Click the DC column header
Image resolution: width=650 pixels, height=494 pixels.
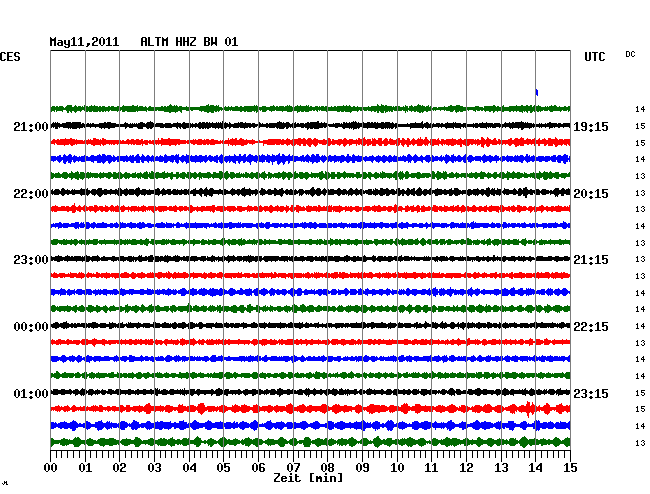coord(630,54)
